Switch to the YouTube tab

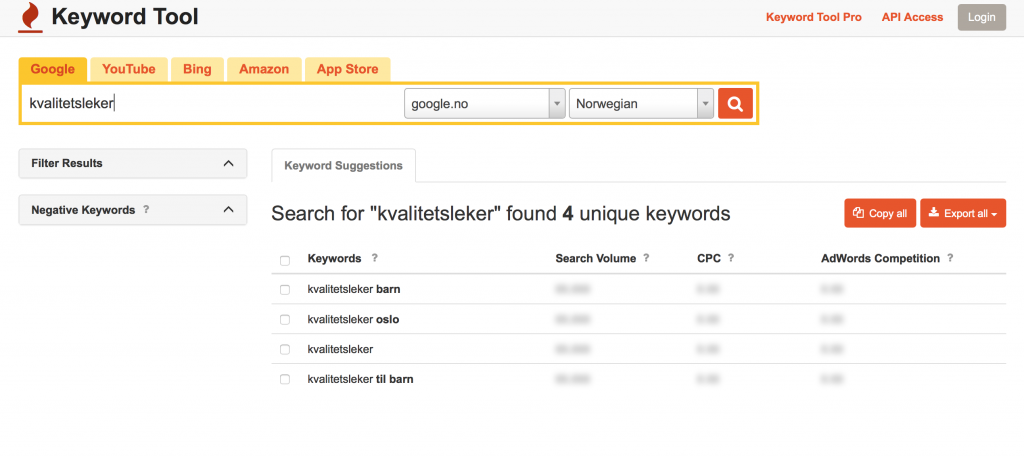coord(129,69)
